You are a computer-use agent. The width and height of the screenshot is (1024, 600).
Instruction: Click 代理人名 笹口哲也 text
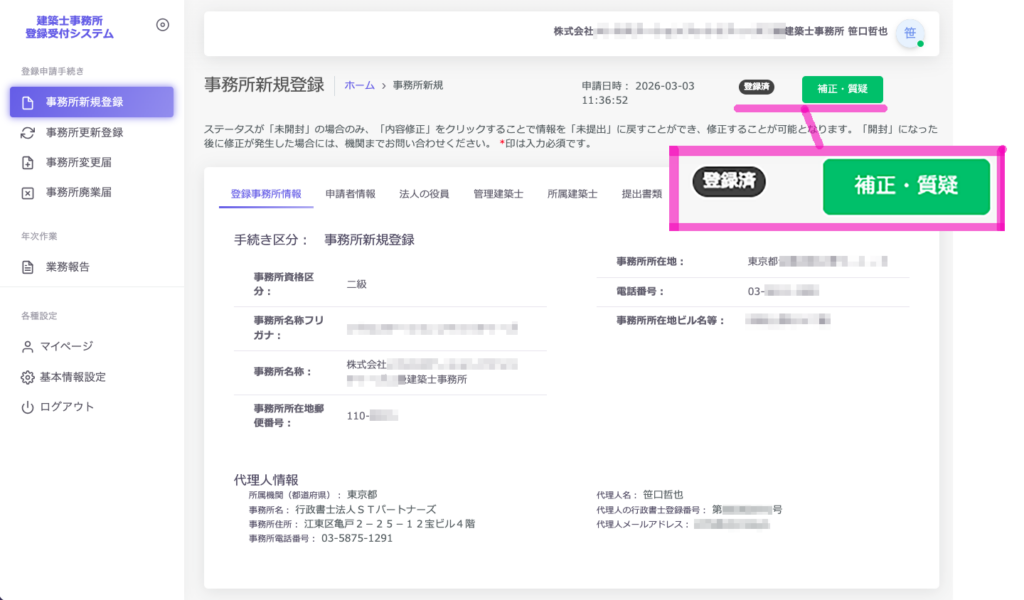point(639,495)
